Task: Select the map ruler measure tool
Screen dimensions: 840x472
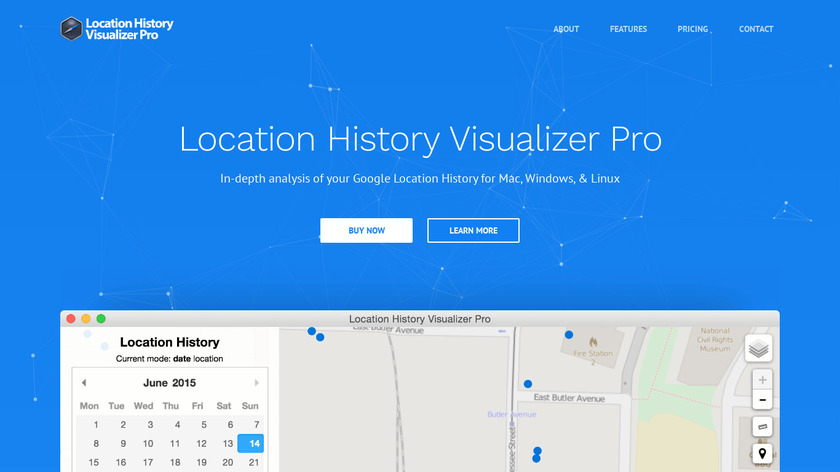Action: click(762, 427)
